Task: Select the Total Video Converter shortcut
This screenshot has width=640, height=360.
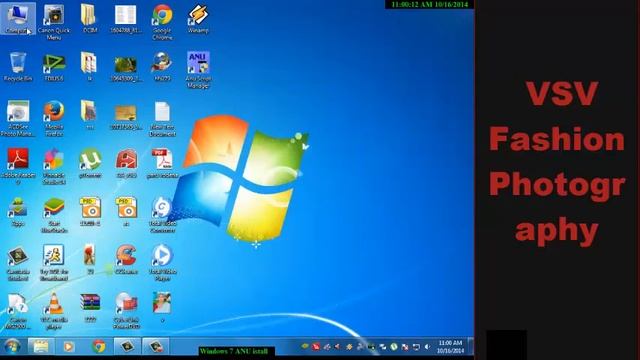Action: 162,214
